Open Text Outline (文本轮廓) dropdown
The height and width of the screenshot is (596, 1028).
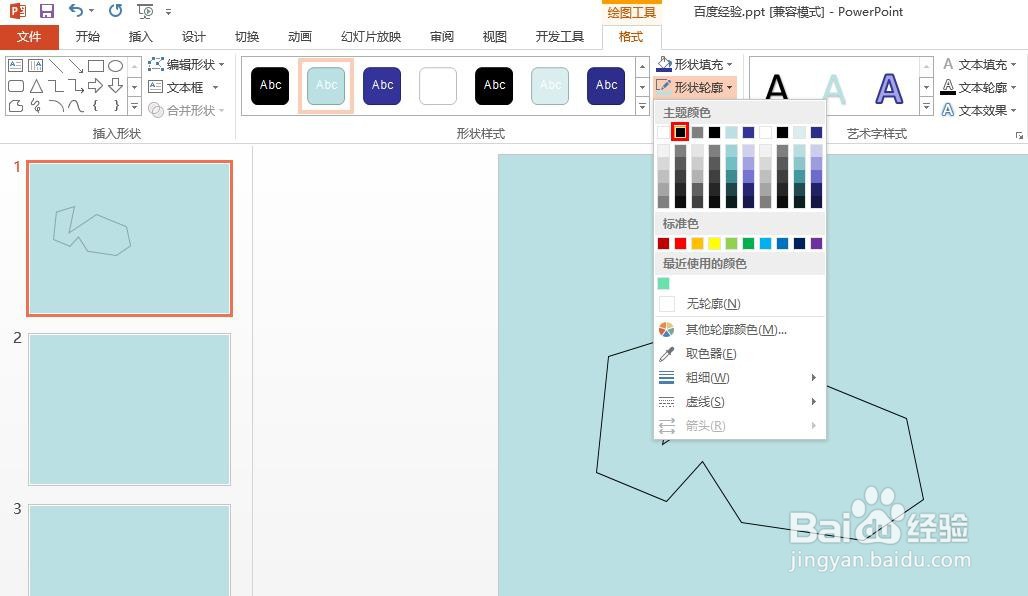[x=979, y=87]
